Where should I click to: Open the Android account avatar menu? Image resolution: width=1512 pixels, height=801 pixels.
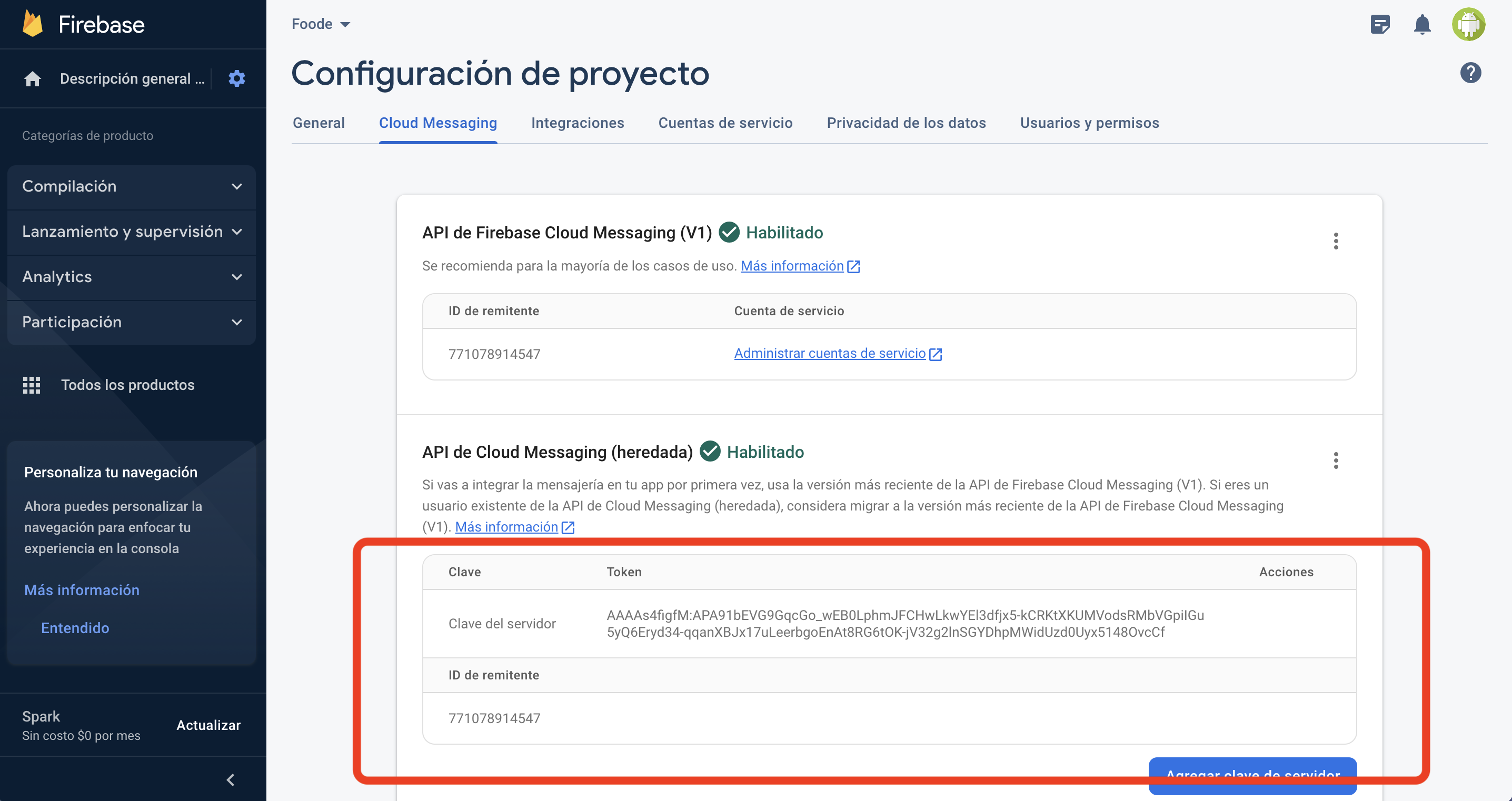pyautogui.click(x=1468, y=24)
